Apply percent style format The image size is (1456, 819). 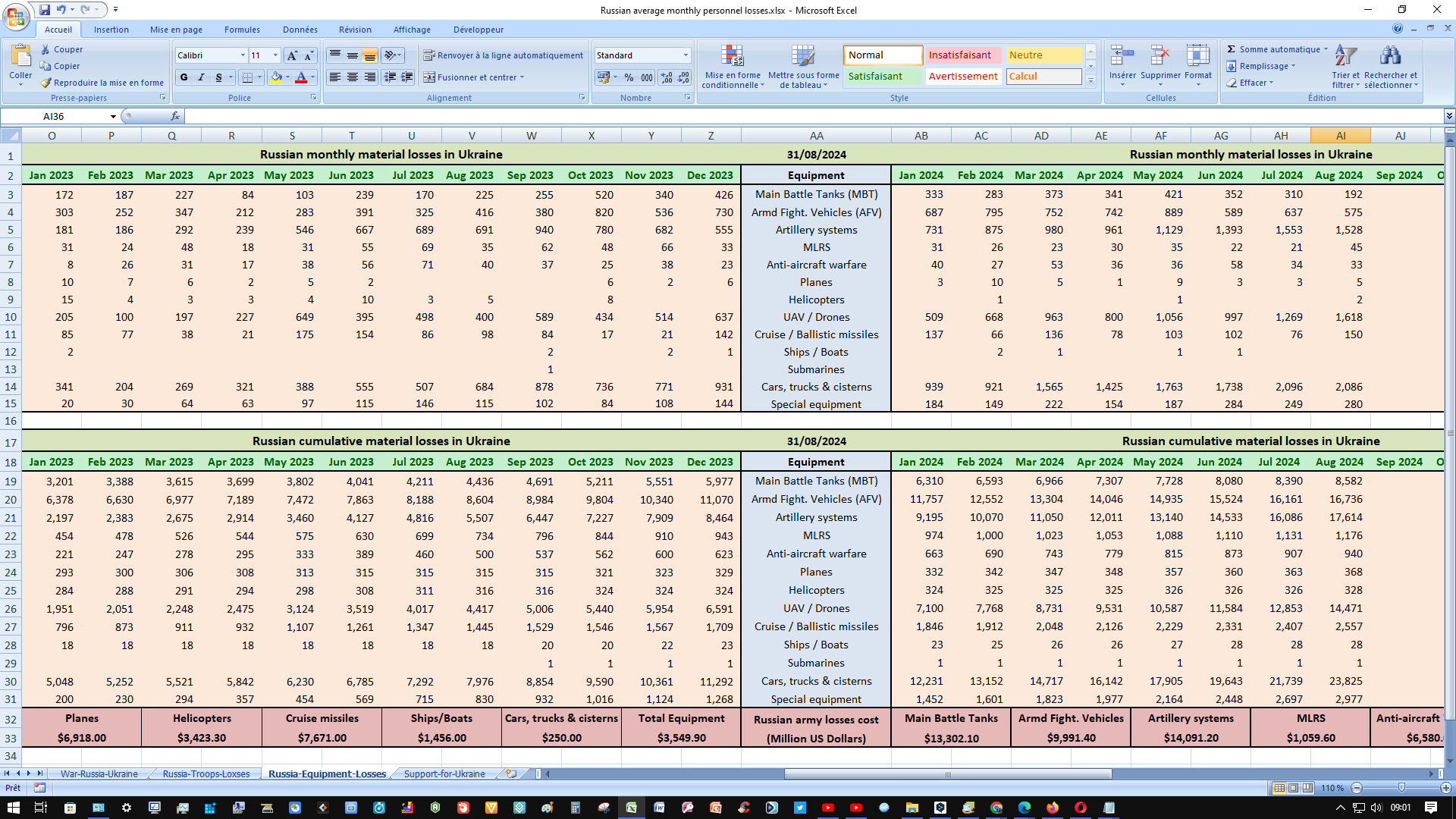pos(629,77)
